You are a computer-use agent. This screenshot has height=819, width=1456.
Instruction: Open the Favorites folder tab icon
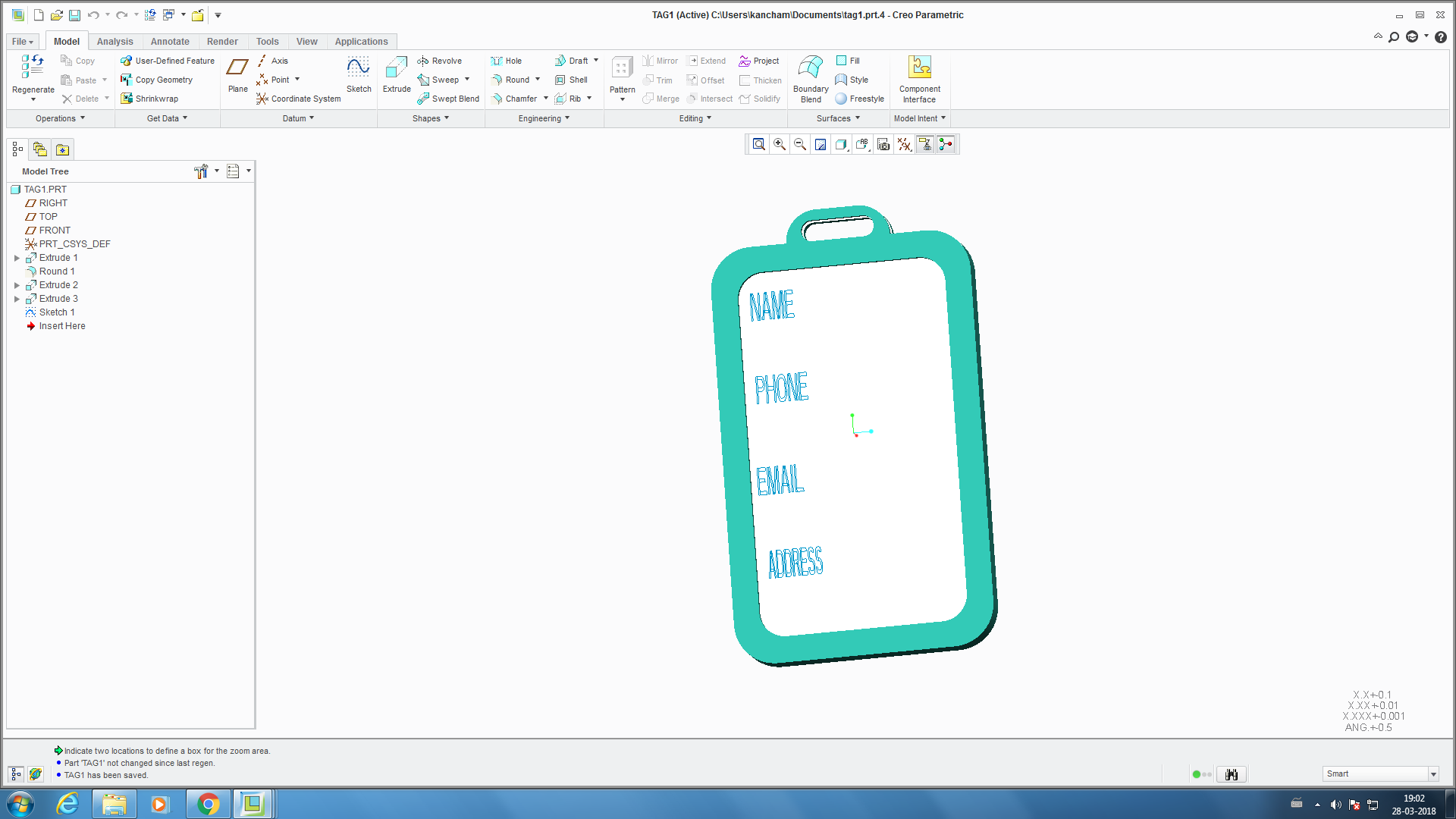pos(62,149)
